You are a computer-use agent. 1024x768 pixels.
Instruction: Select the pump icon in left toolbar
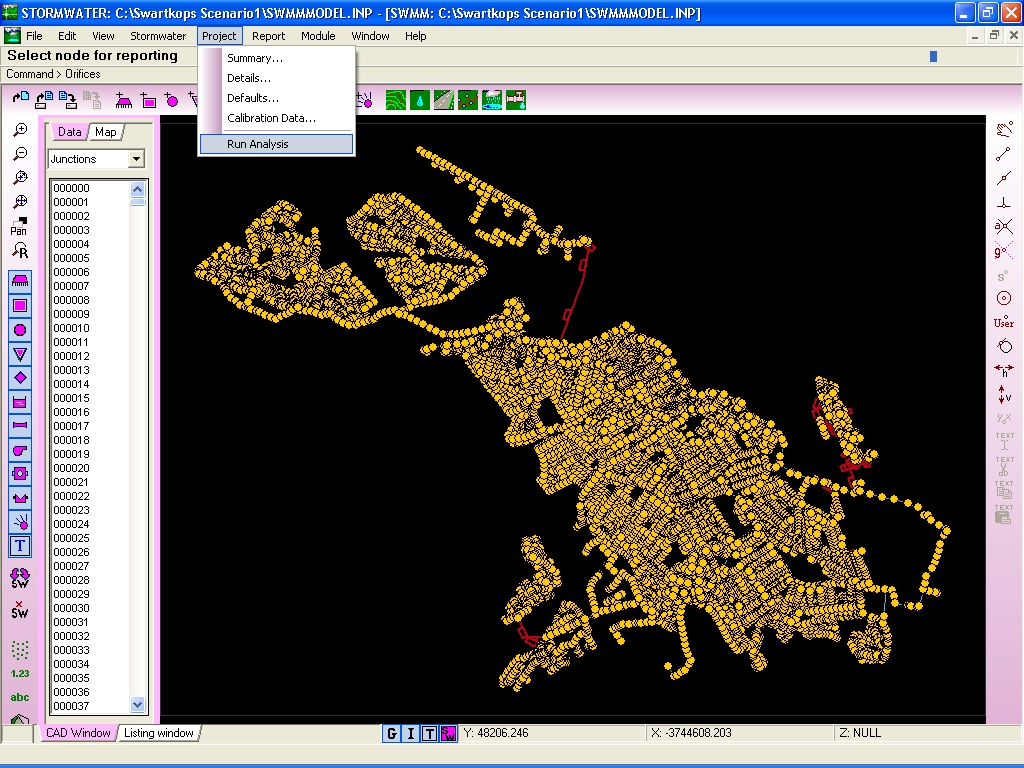point(20,450)
